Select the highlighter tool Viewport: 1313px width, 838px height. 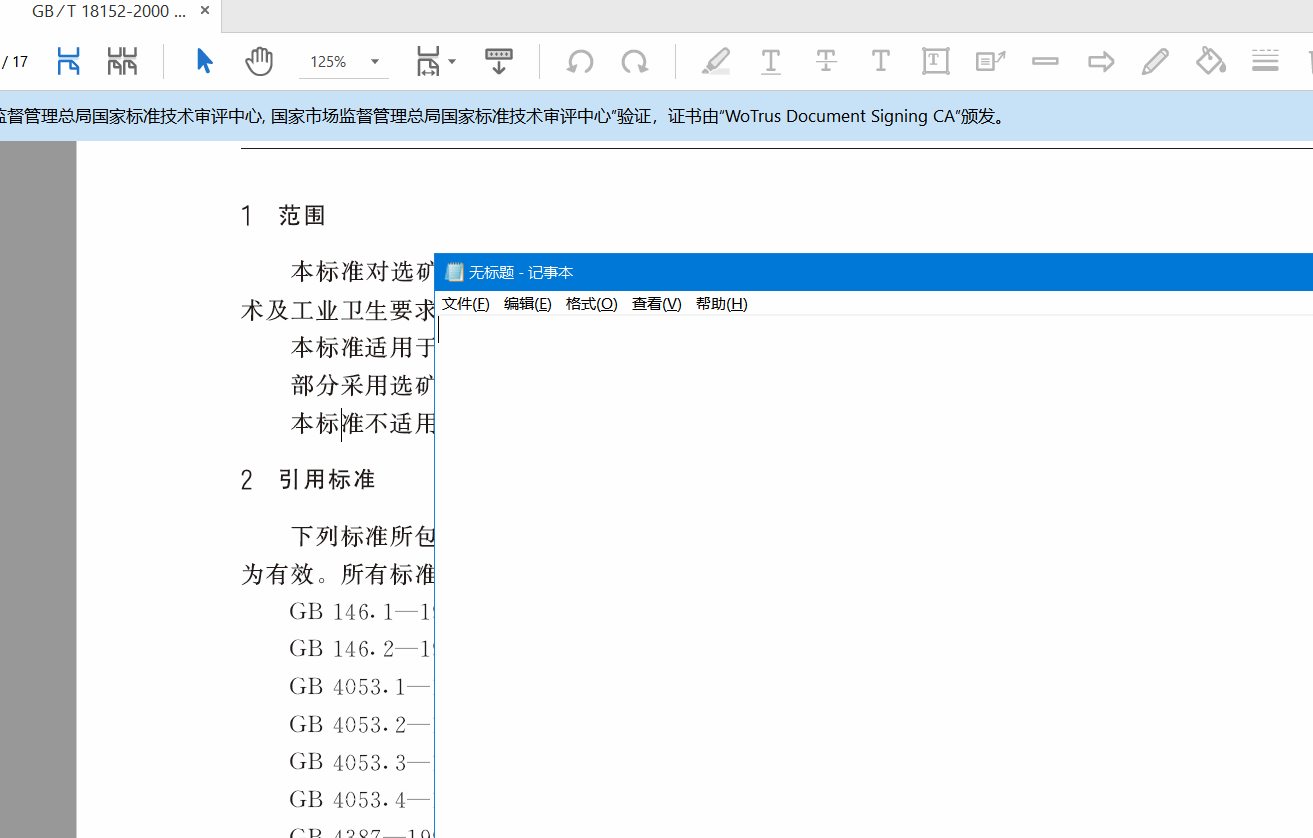coord(716,62)
